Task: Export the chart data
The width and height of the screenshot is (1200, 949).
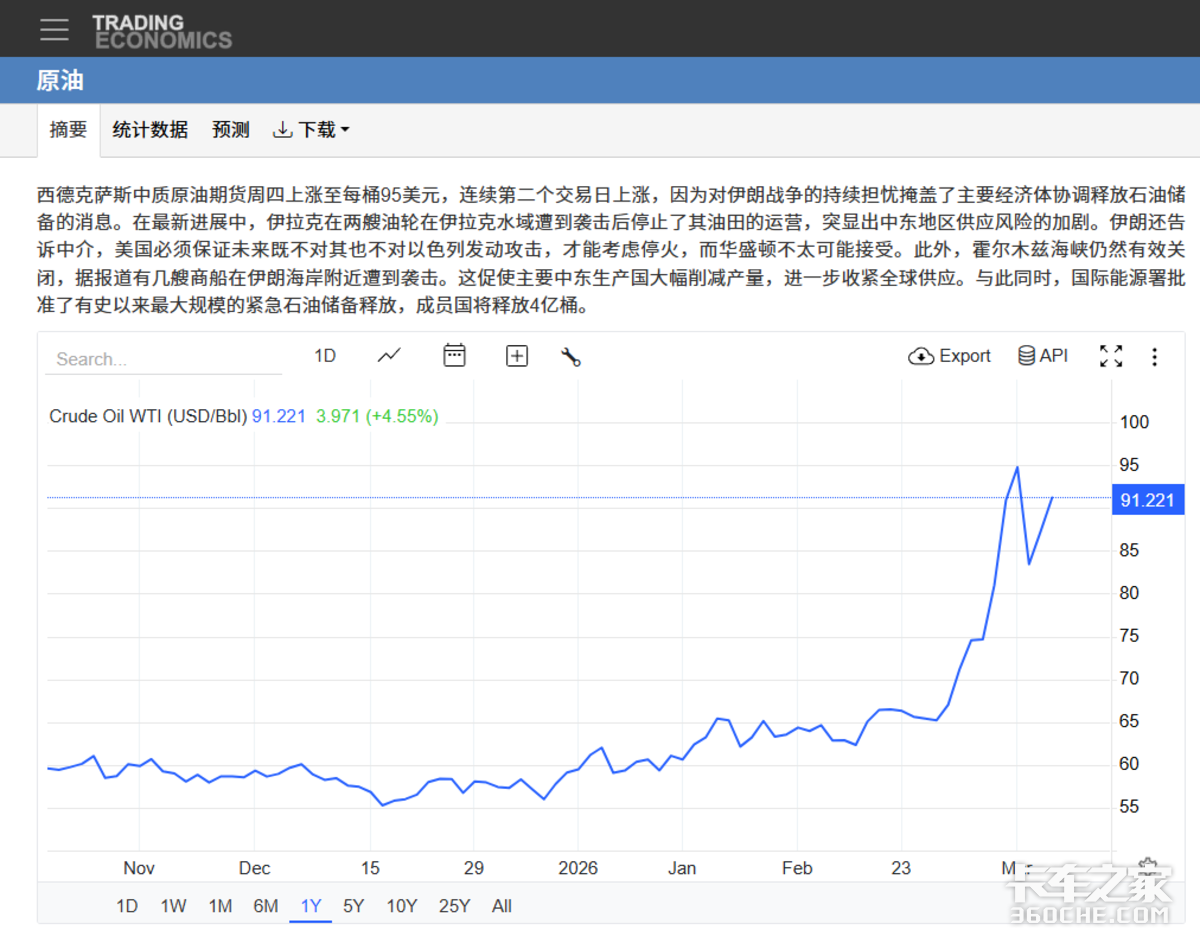Action: pyautogui.click(x=949, y=356)
